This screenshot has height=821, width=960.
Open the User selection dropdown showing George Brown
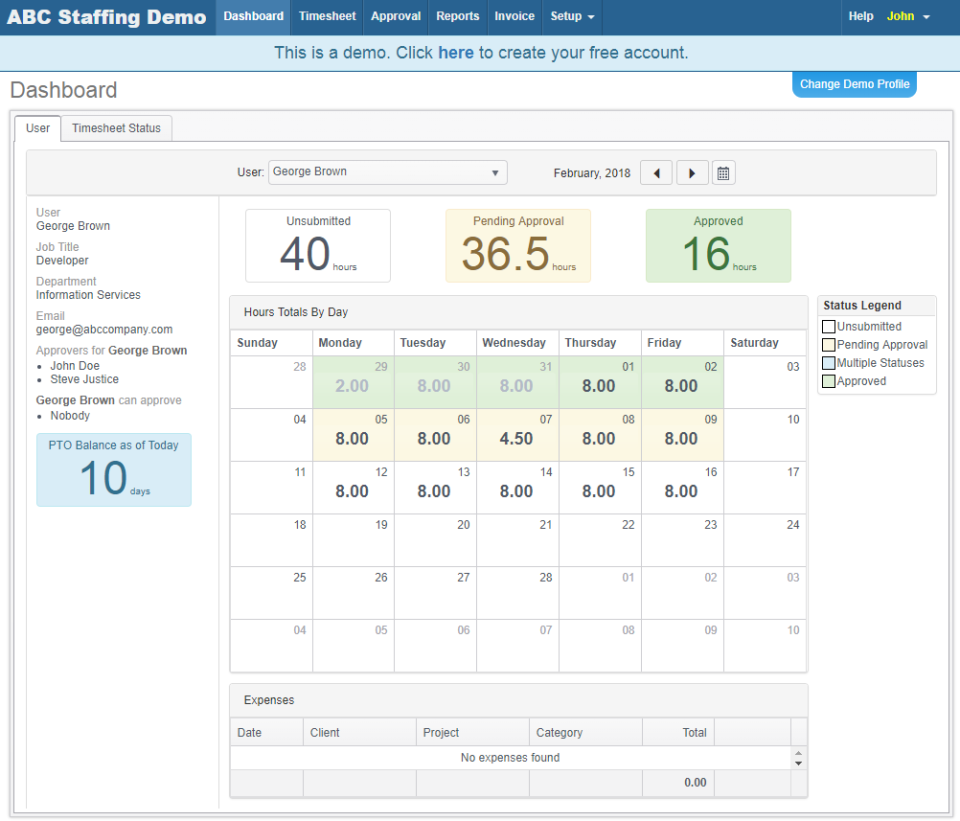point(387,172)
